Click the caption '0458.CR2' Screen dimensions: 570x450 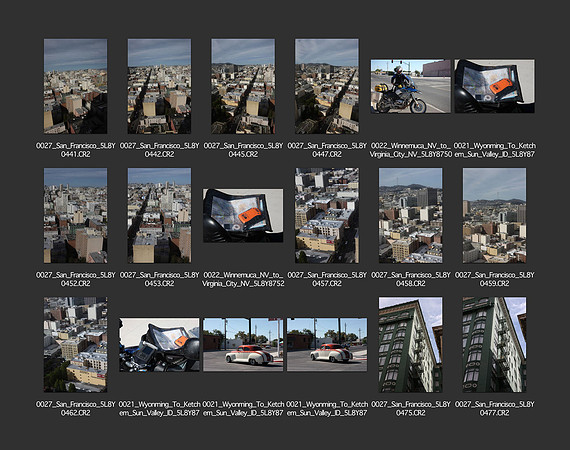410,284
